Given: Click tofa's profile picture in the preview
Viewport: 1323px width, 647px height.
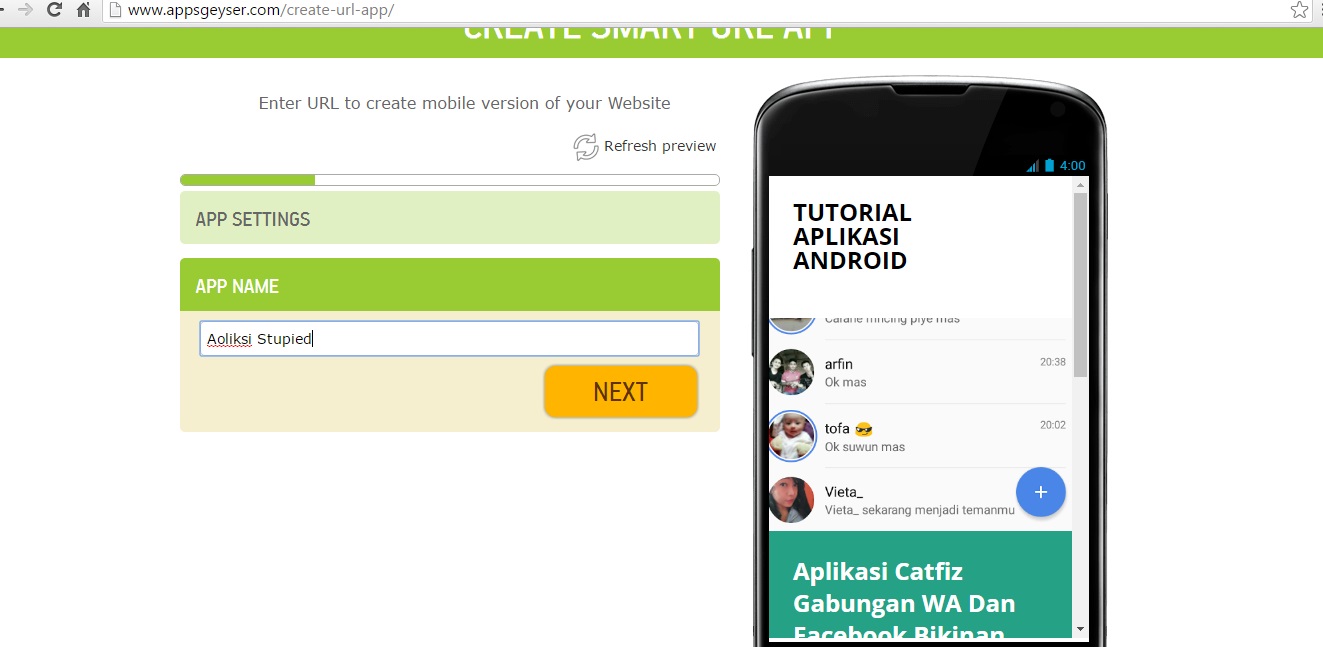Looking at the screenshot, I should tap(791, 437).
